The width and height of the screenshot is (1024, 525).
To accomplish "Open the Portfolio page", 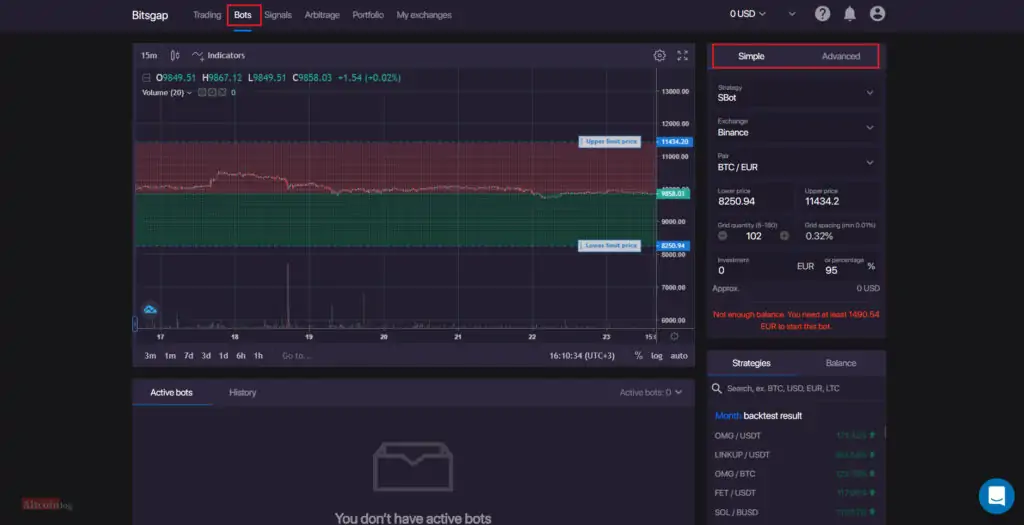I will pos(368,15).
